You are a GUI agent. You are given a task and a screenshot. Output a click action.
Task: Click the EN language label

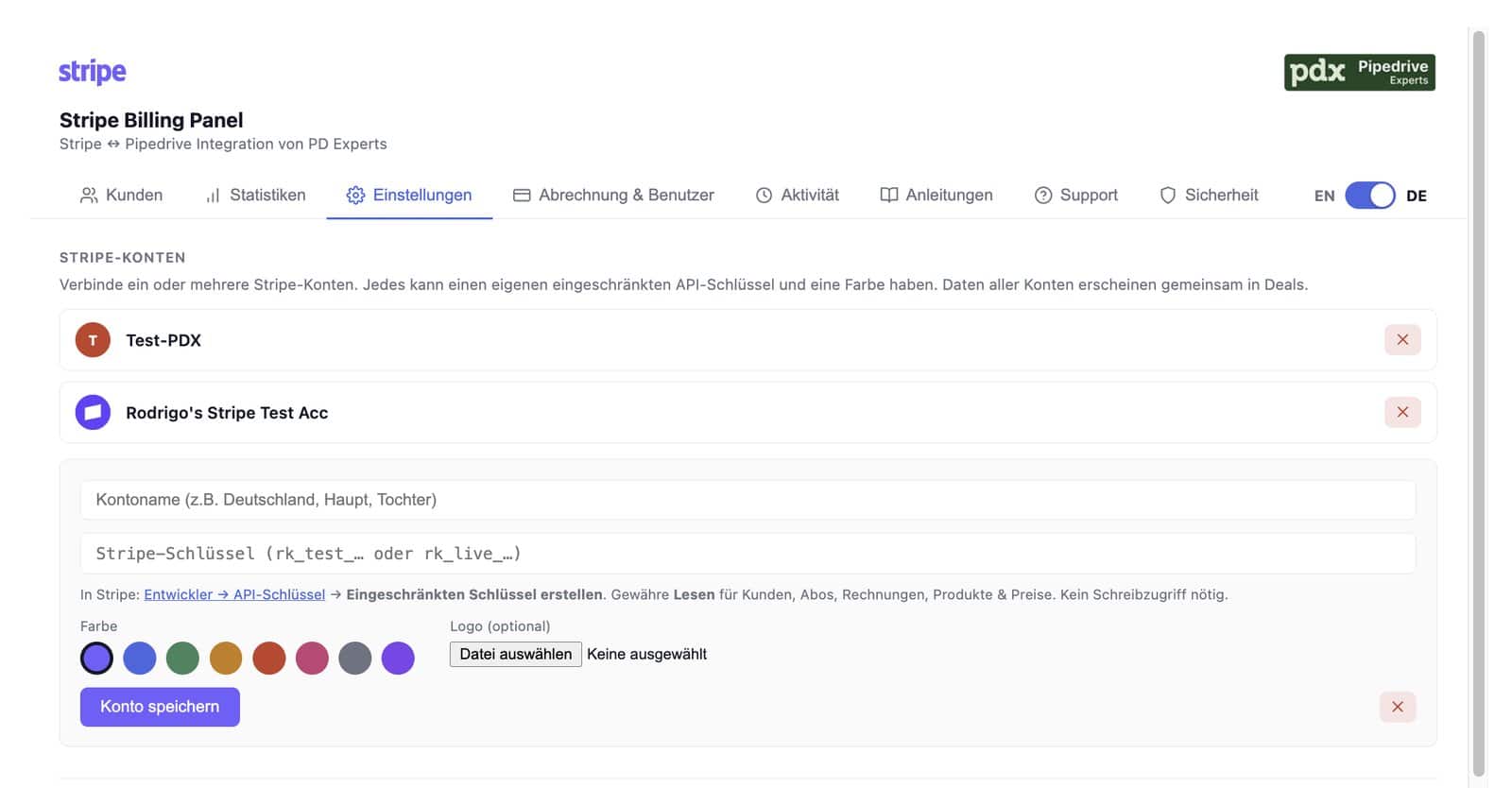point(1324,196)
